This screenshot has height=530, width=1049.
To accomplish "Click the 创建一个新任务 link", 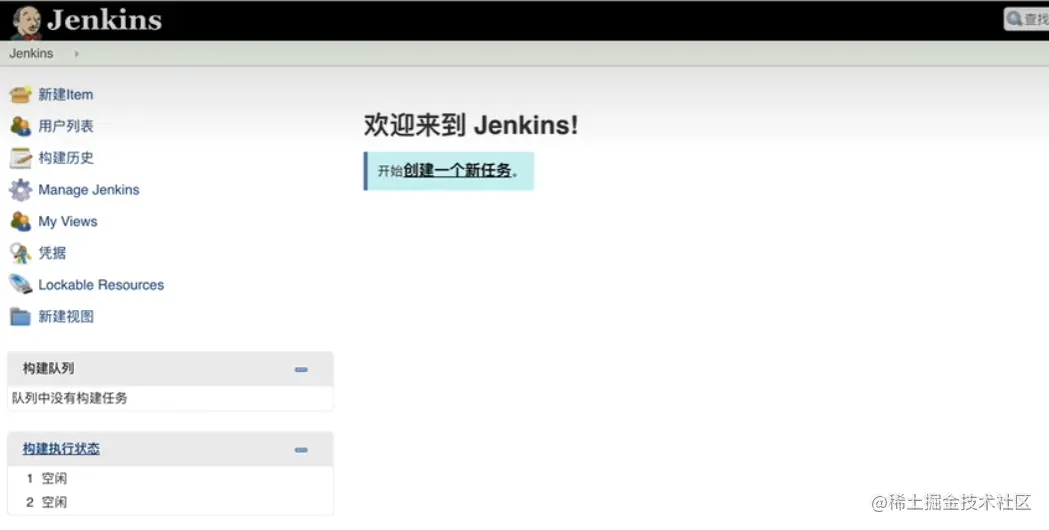I will [x=457, y=171].
